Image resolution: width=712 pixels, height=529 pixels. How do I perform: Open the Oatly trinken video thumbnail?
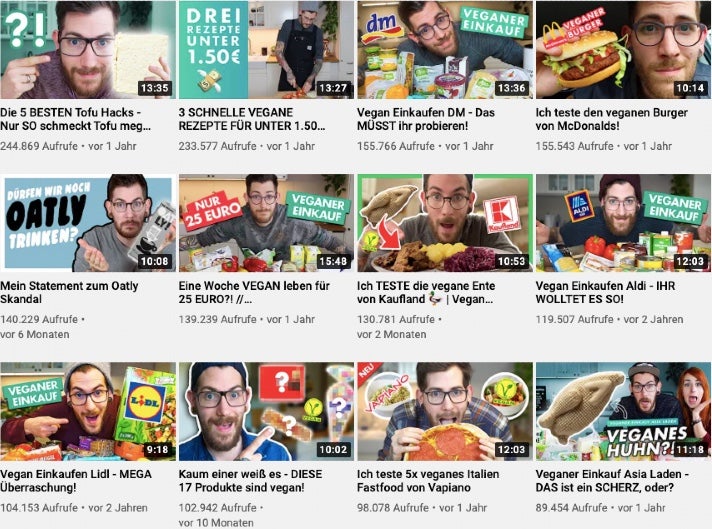click(88, 223)
